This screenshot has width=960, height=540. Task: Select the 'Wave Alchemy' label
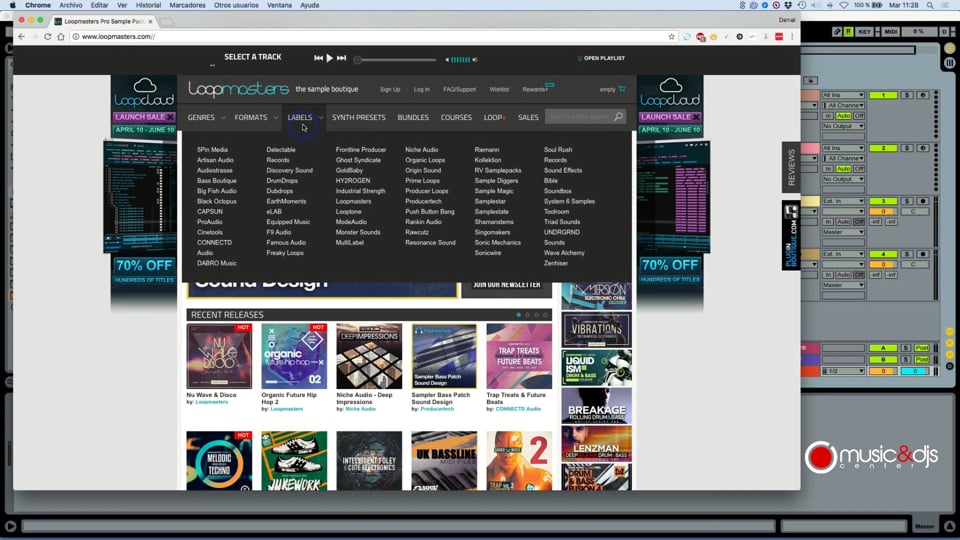click(564, 253)
